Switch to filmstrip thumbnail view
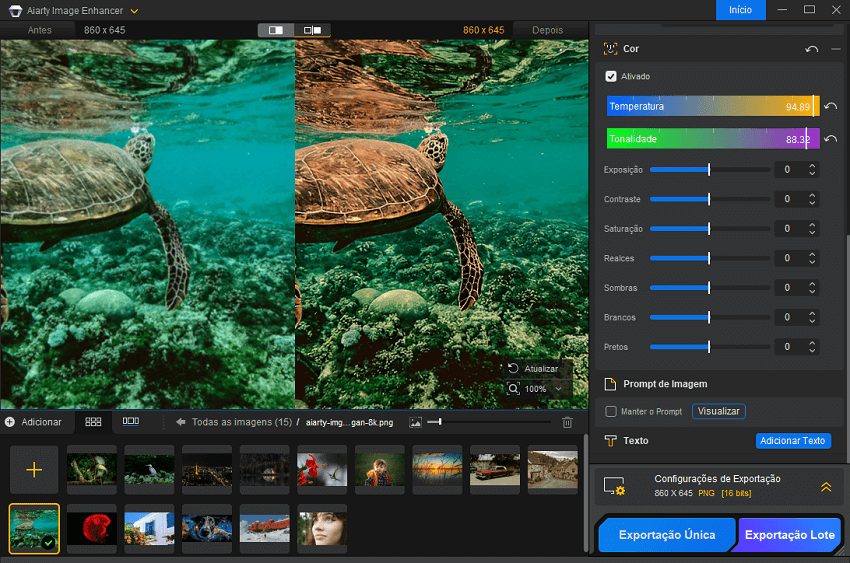This screenshot has width=850, height=563. point(131,422)
